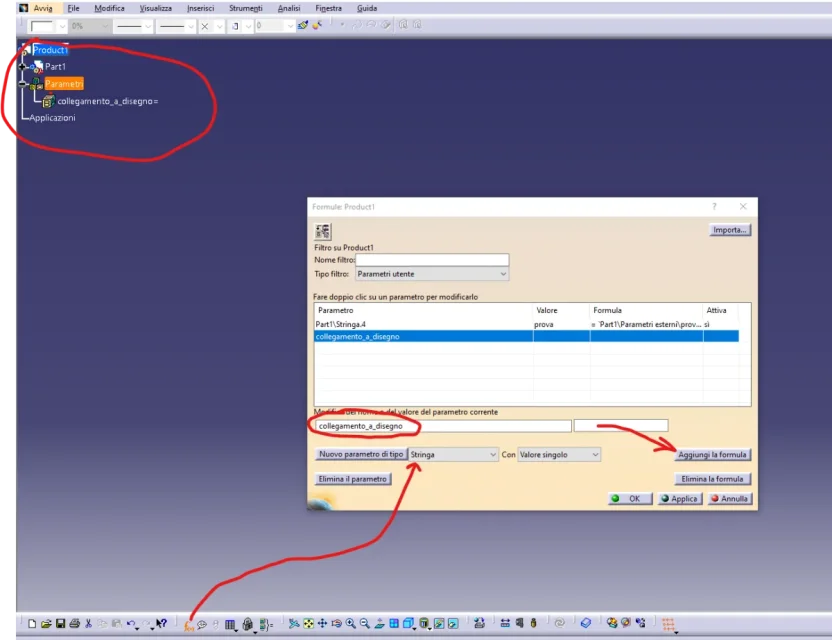Open the Inserisci menu
Viewport: 832px width, 640px height.
coord(200,8)
